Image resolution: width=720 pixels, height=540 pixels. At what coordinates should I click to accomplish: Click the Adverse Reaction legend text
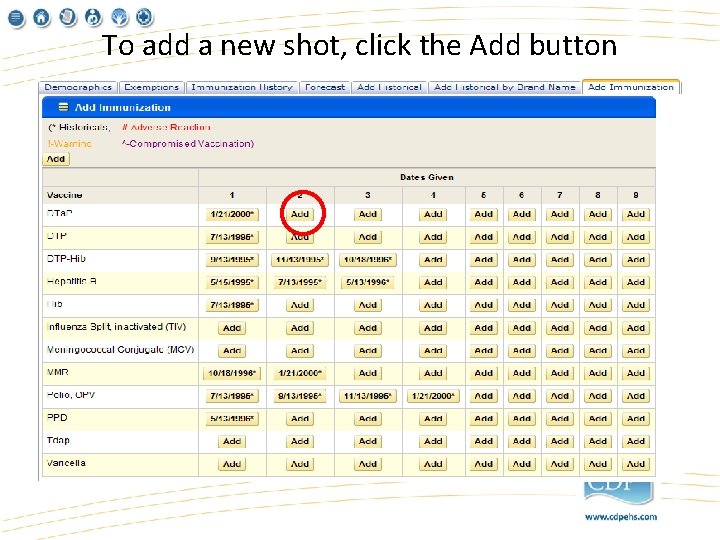coord(166,127)
